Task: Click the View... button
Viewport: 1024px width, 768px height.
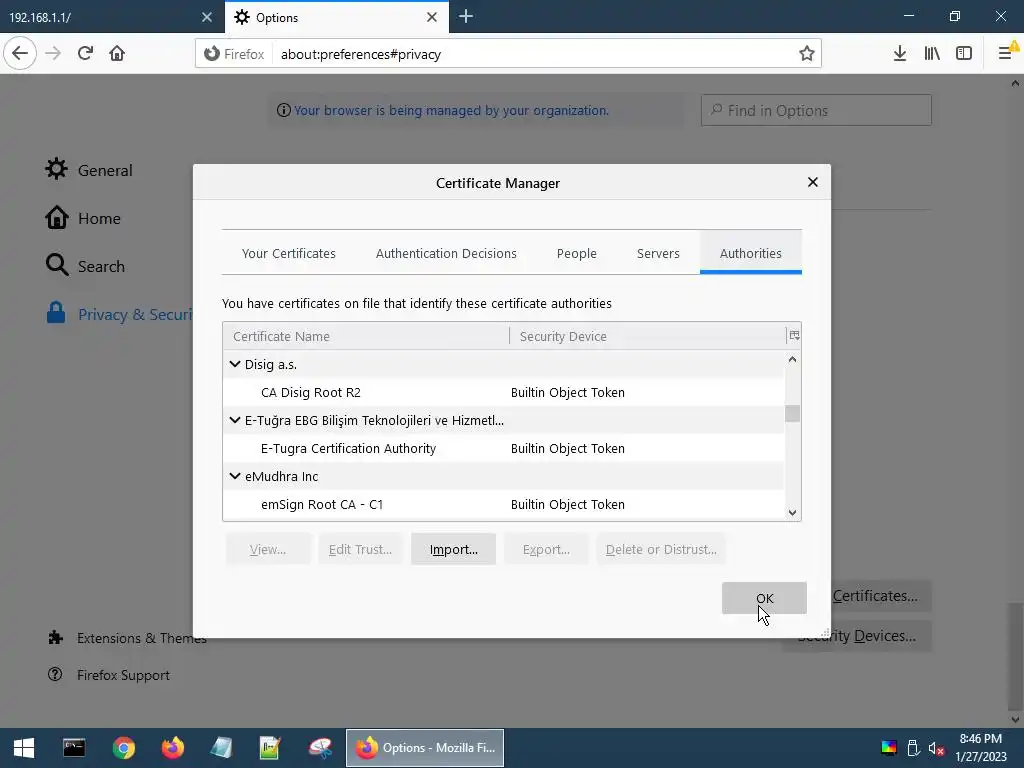Action: (268, 549)
